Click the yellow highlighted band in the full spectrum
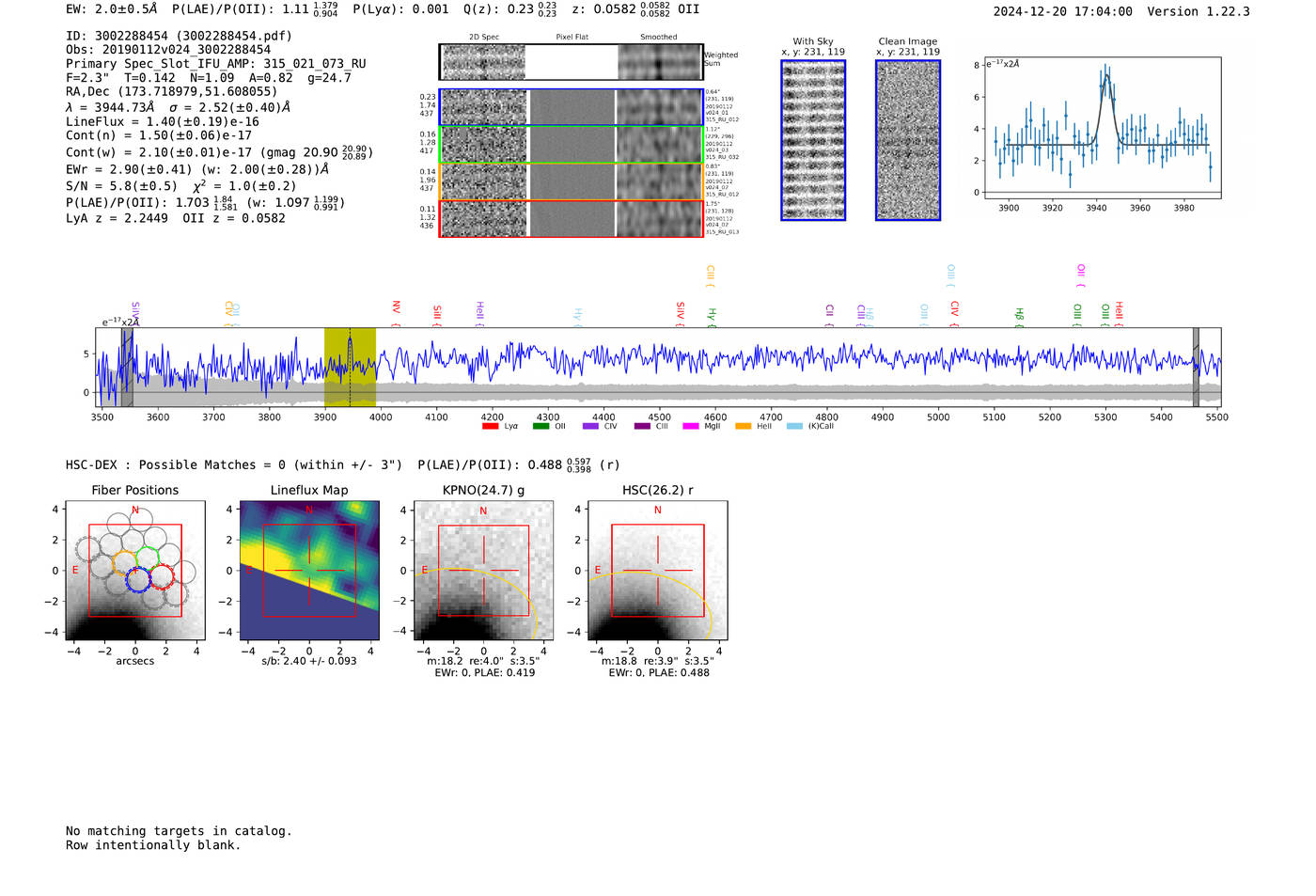The image size is (1316, 896). tap(350, 368)
